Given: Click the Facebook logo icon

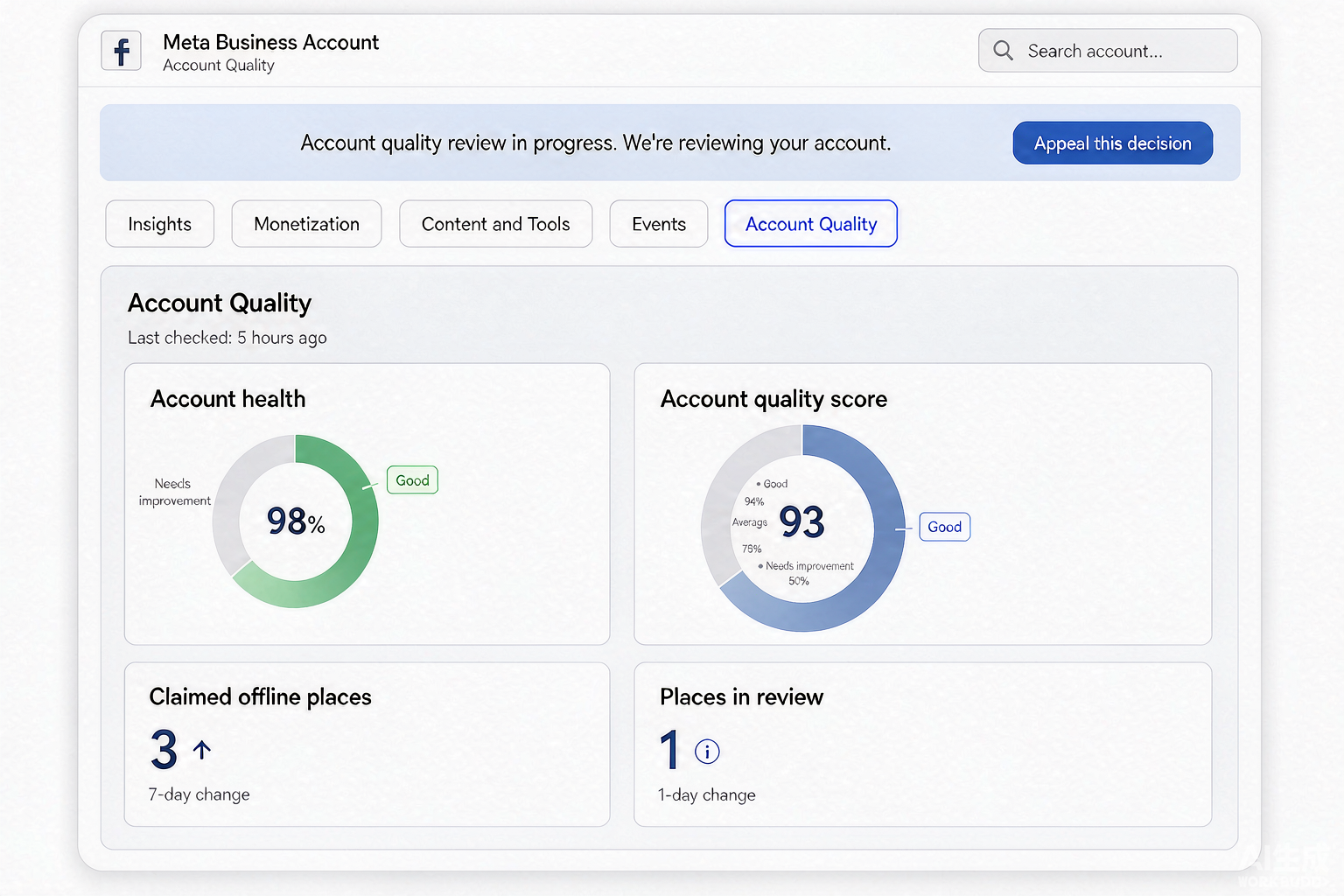Looking at the screenshot, I should click(x=121, y=51).
